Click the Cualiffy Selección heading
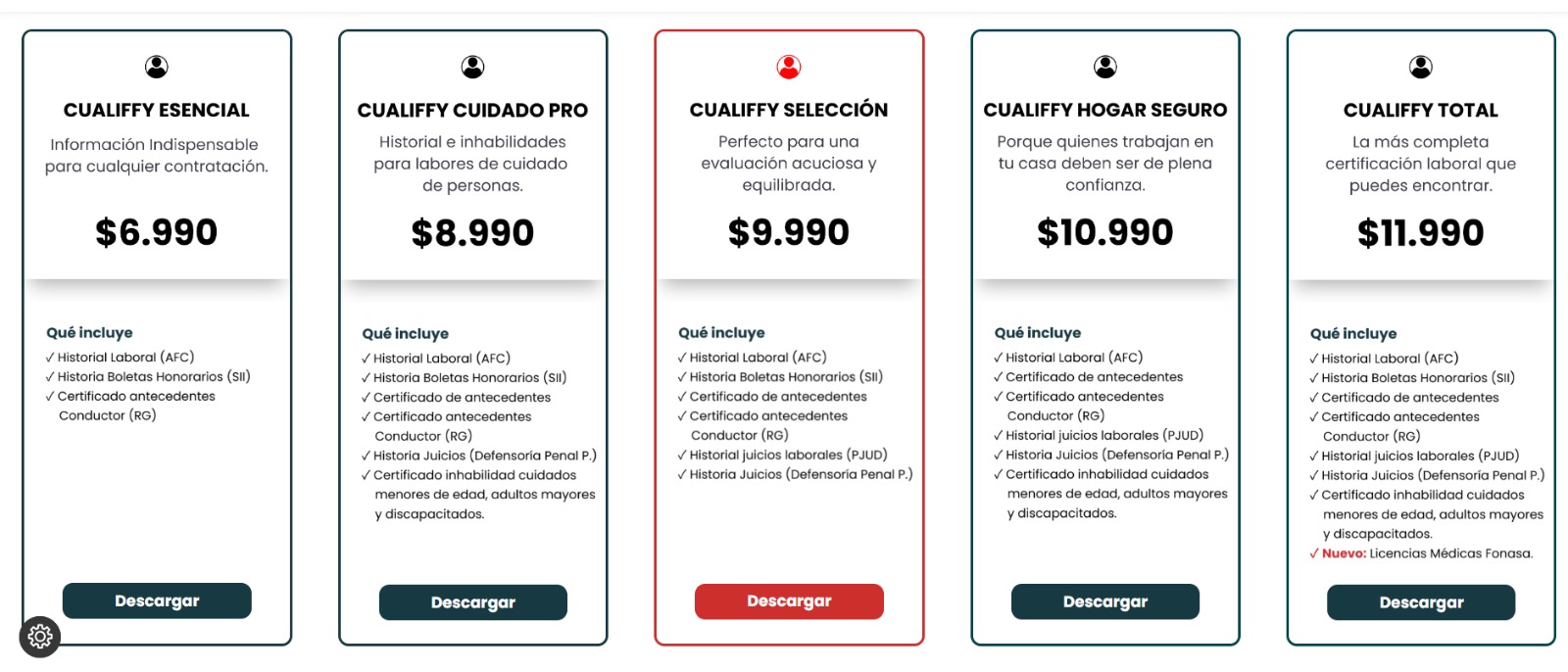Screen dimensions: 1568x672 789,110
